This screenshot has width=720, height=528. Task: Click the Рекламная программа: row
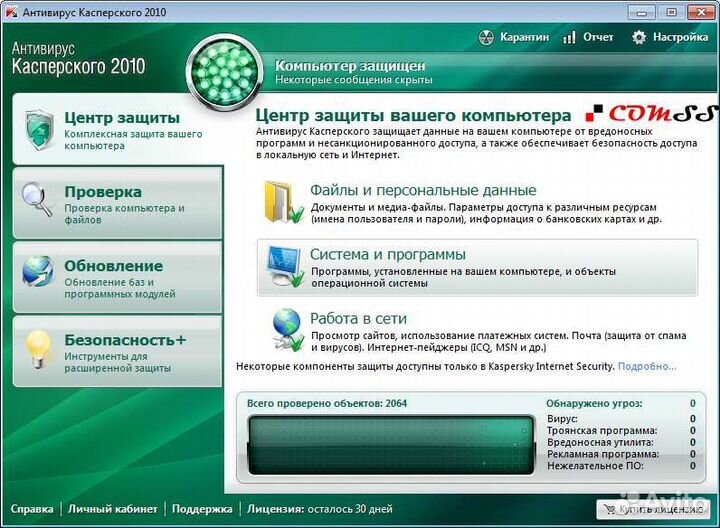point(621,454)
